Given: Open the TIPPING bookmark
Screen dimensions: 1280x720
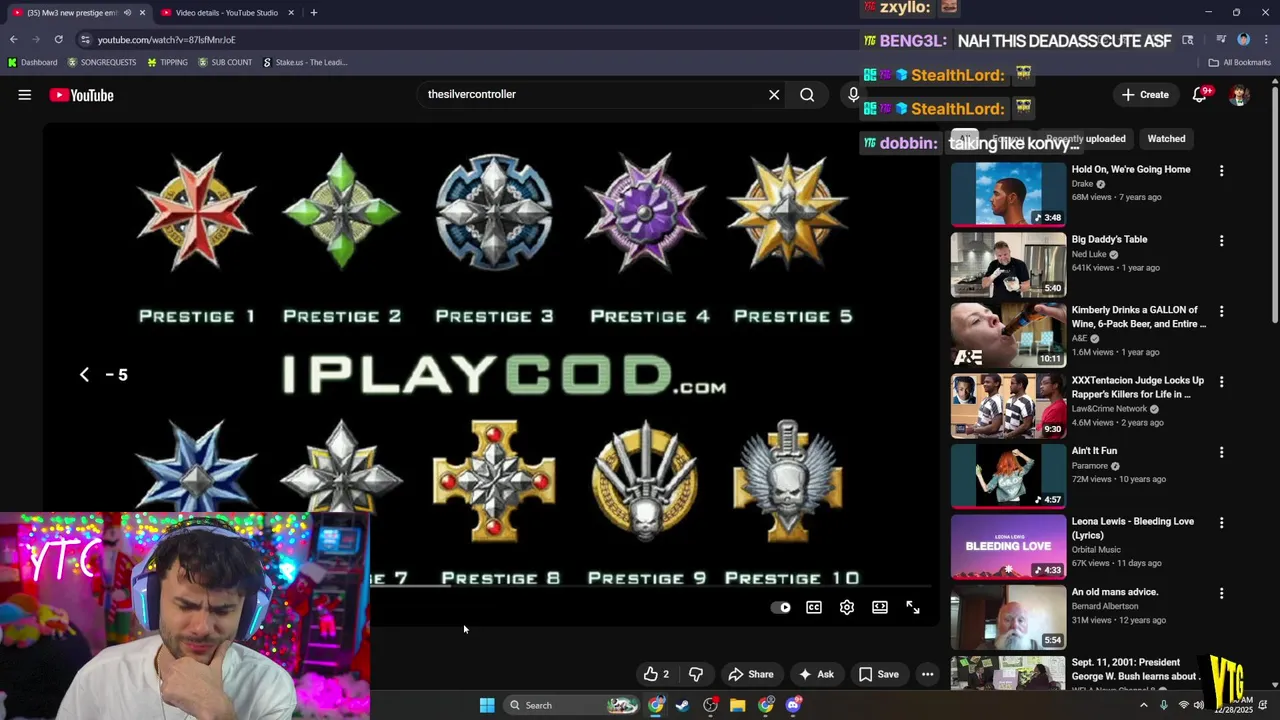Looking at the screenshot, I should (x=167, y=62).
